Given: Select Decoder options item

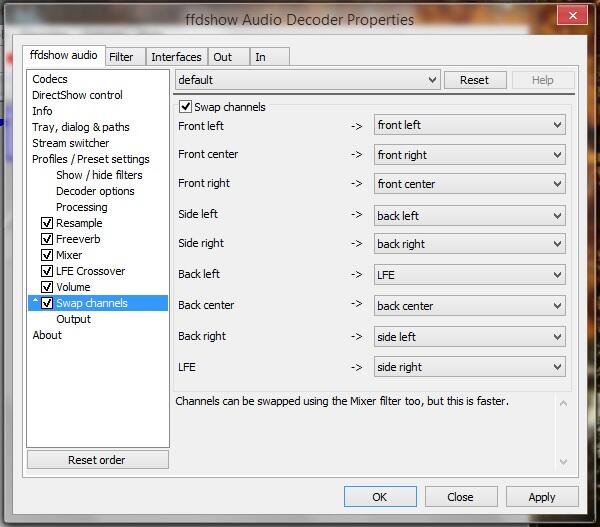Looking at the screenshot, I should pos(95,191).
